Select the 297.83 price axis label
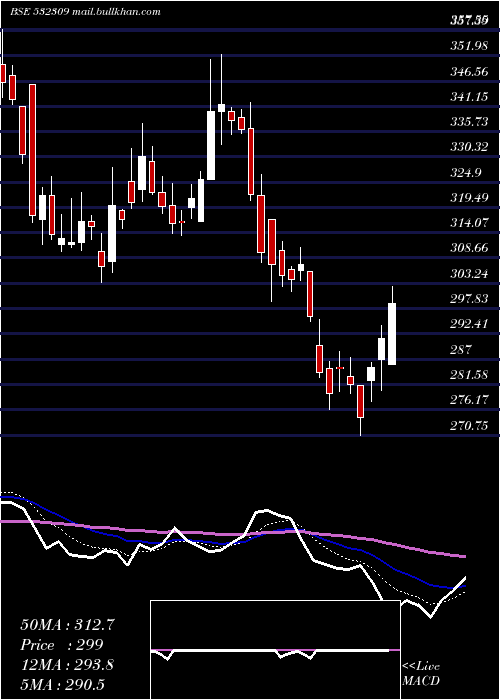This screenshot has width=500, height=700. (469, 299)
